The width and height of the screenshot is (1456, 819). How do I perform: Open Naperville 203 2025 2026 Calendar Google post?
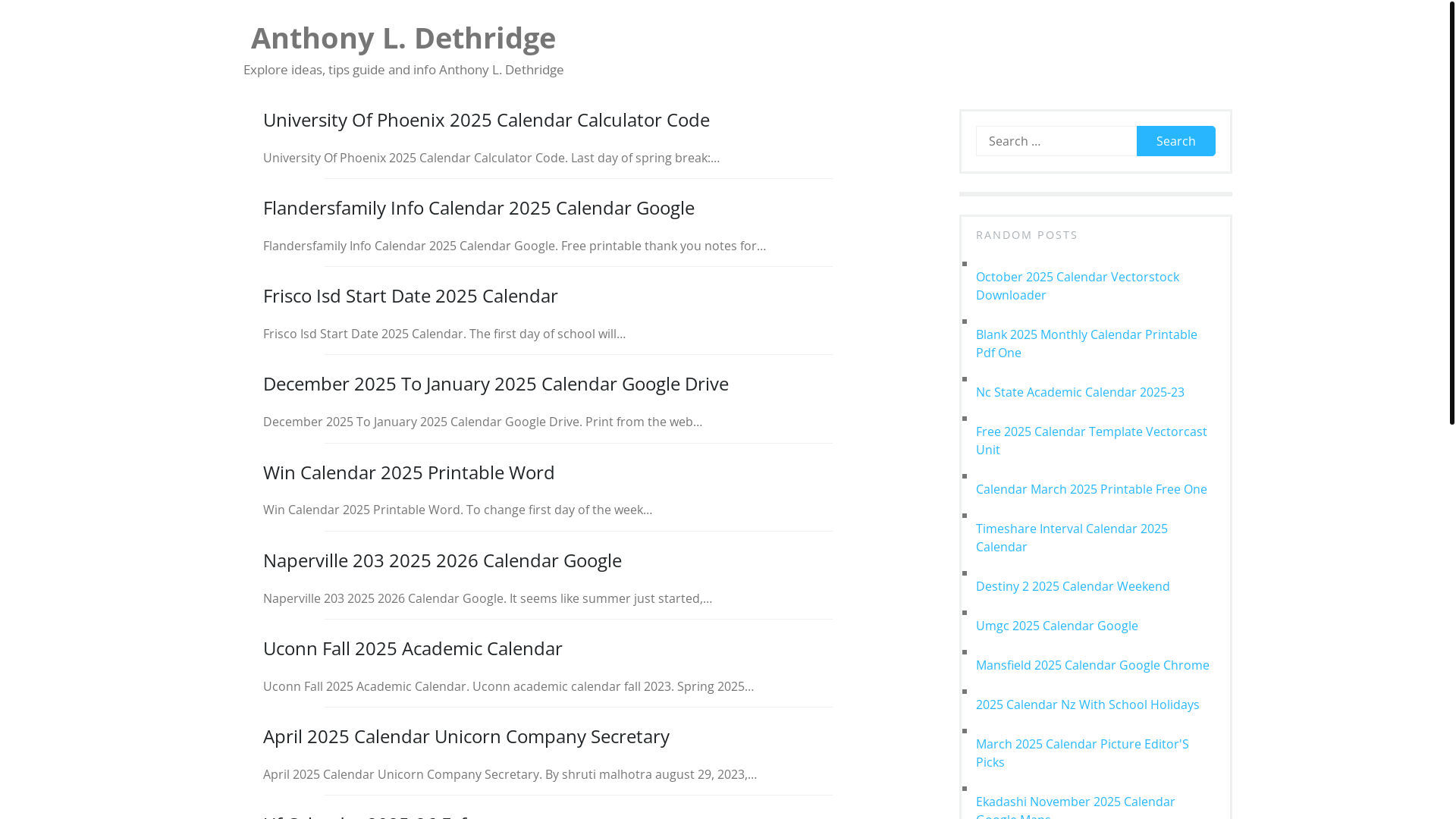442,560
